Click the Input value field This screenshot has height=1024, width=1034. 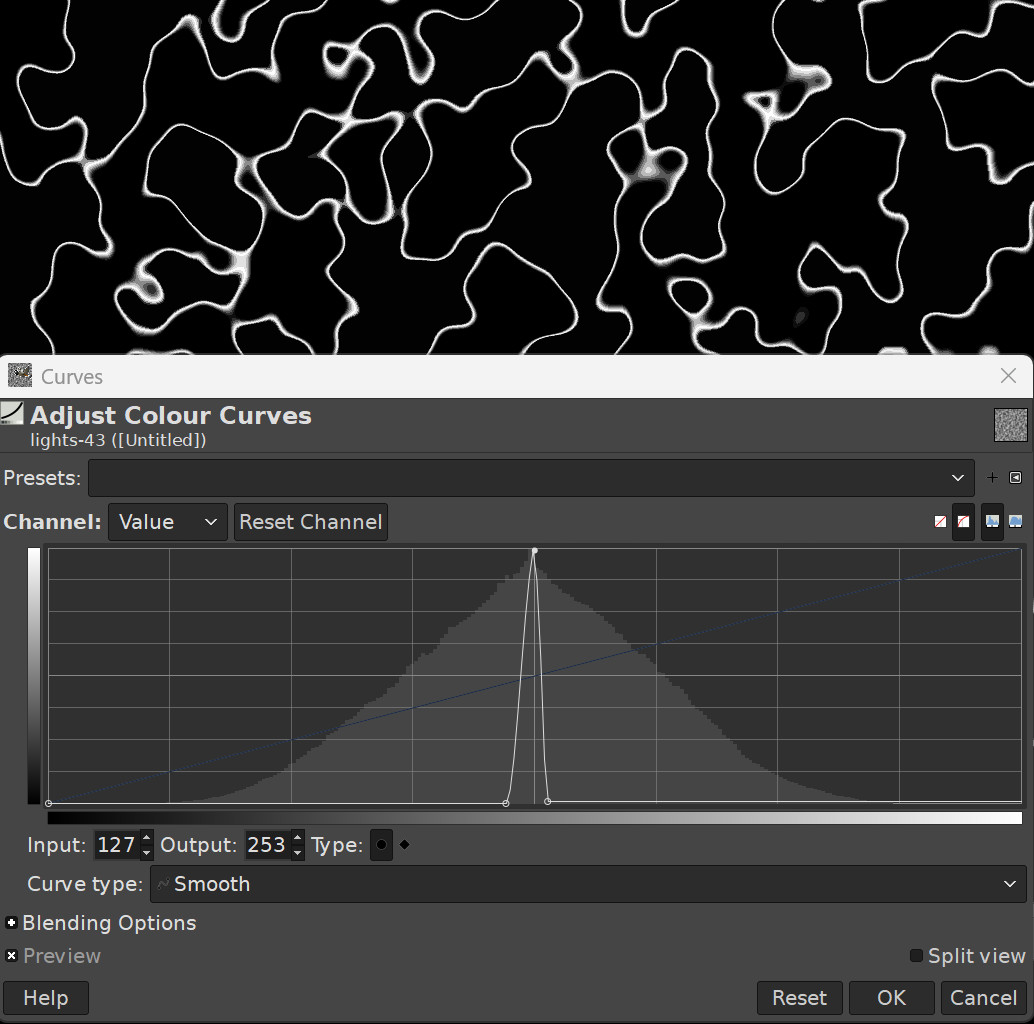[x=116, y=845]
